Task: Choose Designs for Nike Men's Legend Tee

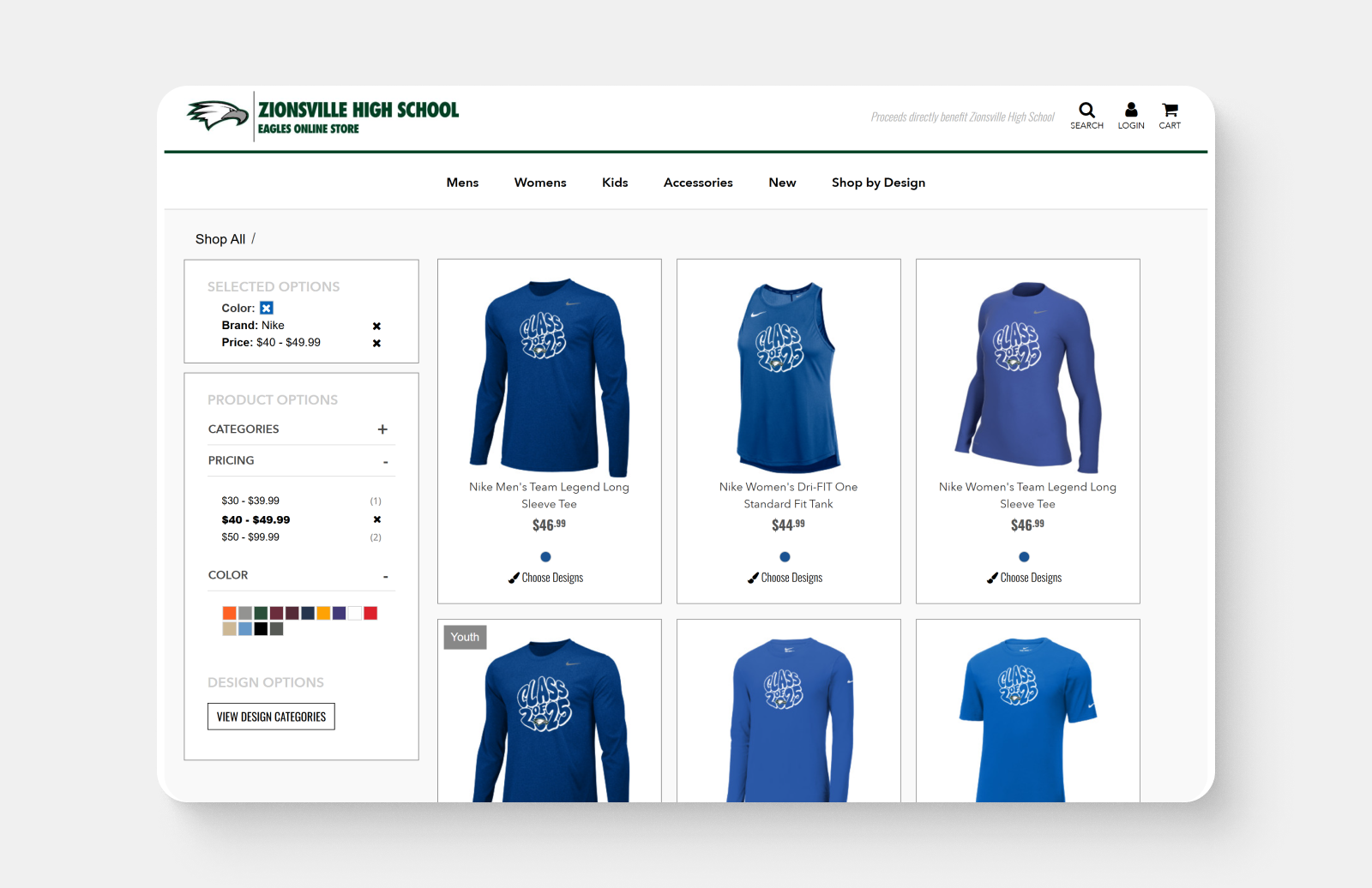Action: (x=545, y=578)
